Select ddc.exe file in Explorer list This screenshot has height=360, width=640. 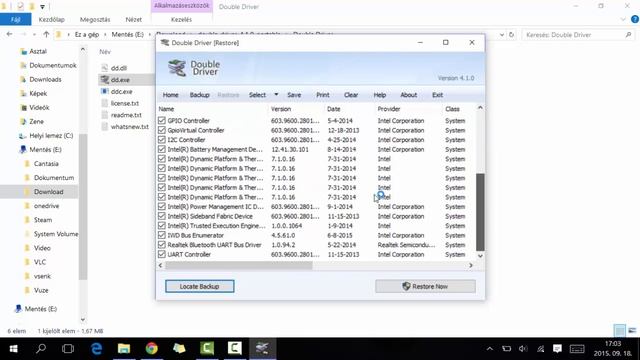point(122,91)
